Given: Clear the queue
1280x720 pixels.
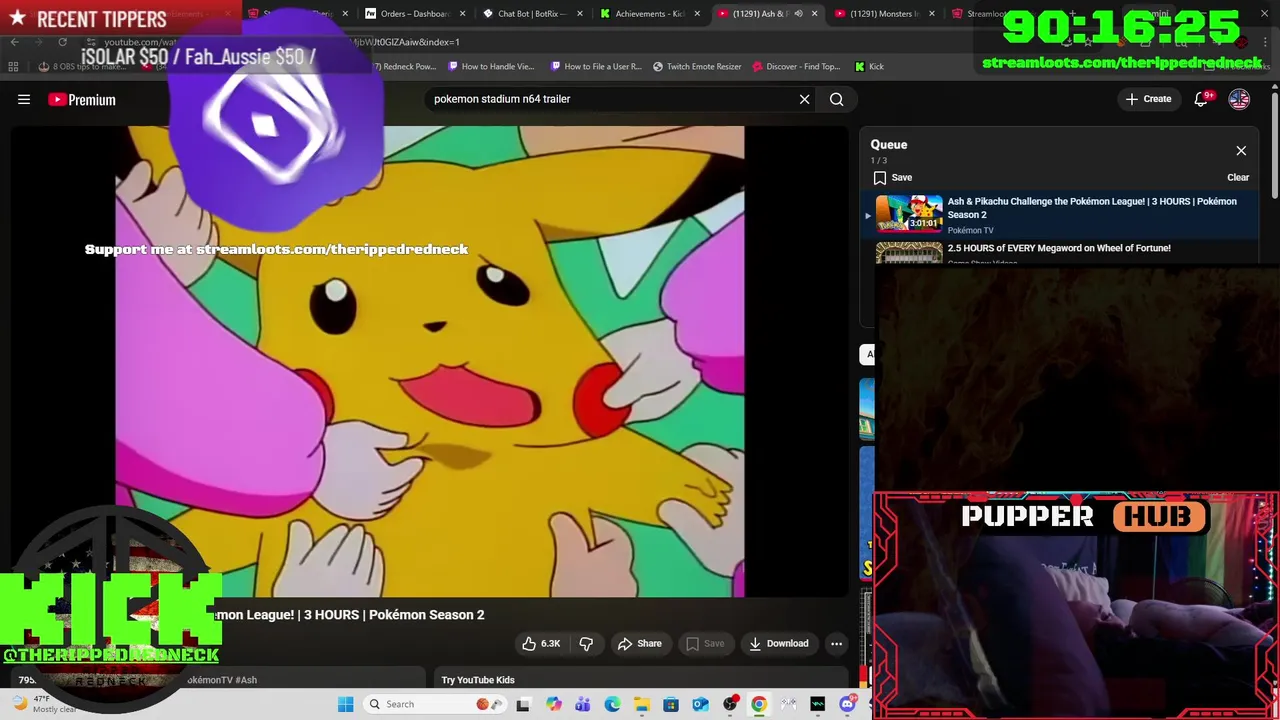Looking at the screenshot, I should point(1238,177).
